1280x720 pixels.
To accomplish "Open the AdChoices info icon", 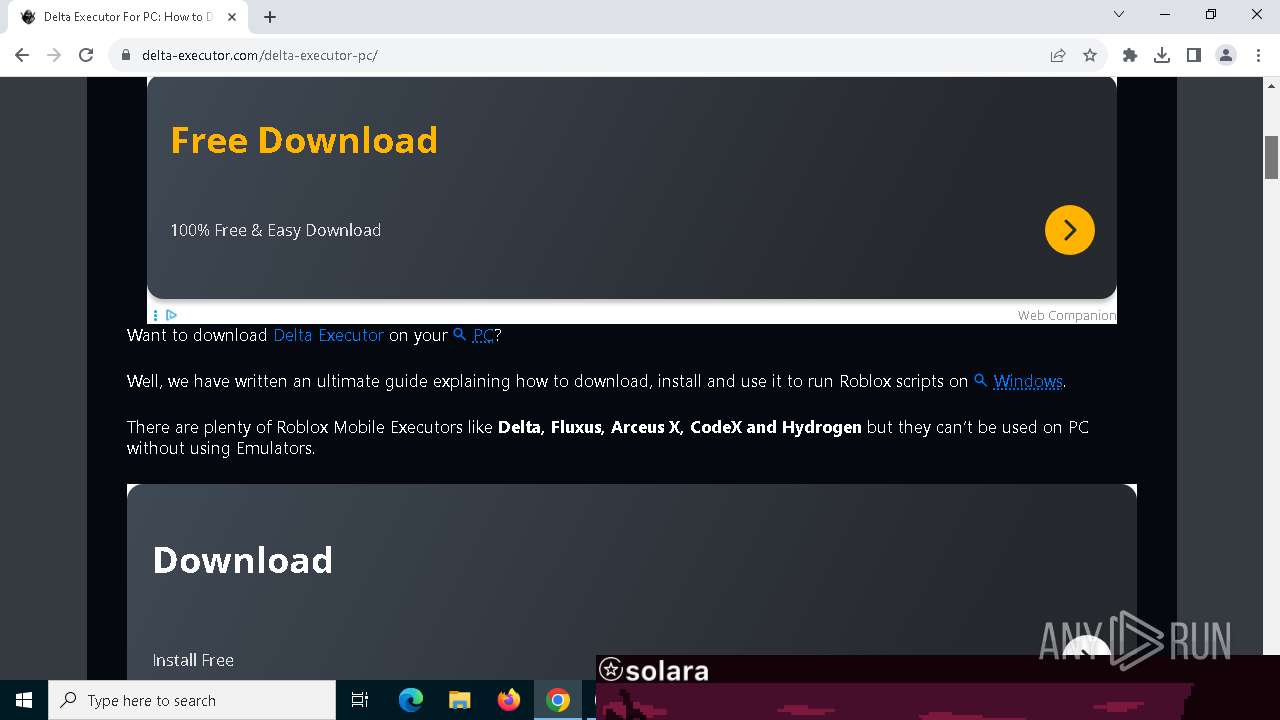I will click(171, 315).
